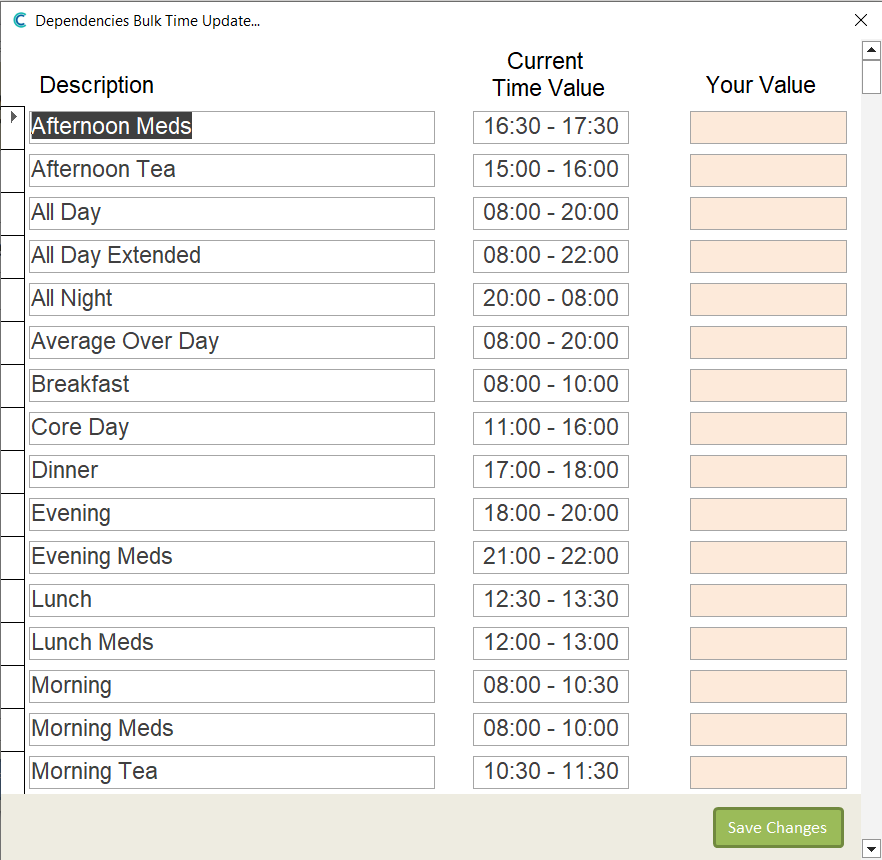Click scrollbar down arrow at bottom

tap(870, 849)
